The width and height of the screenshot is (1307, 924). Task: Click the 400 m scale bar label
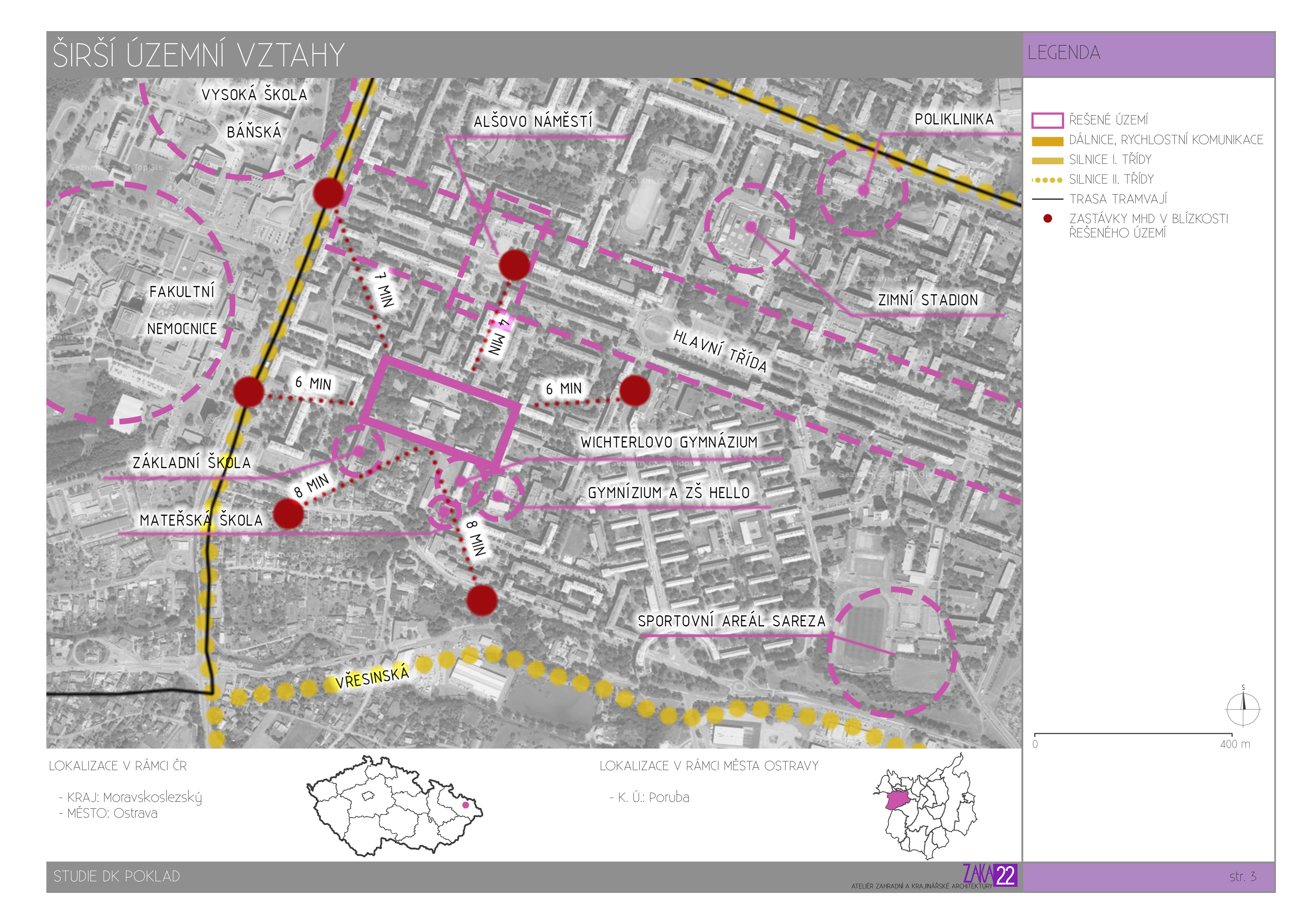(x=1235, y=744)
